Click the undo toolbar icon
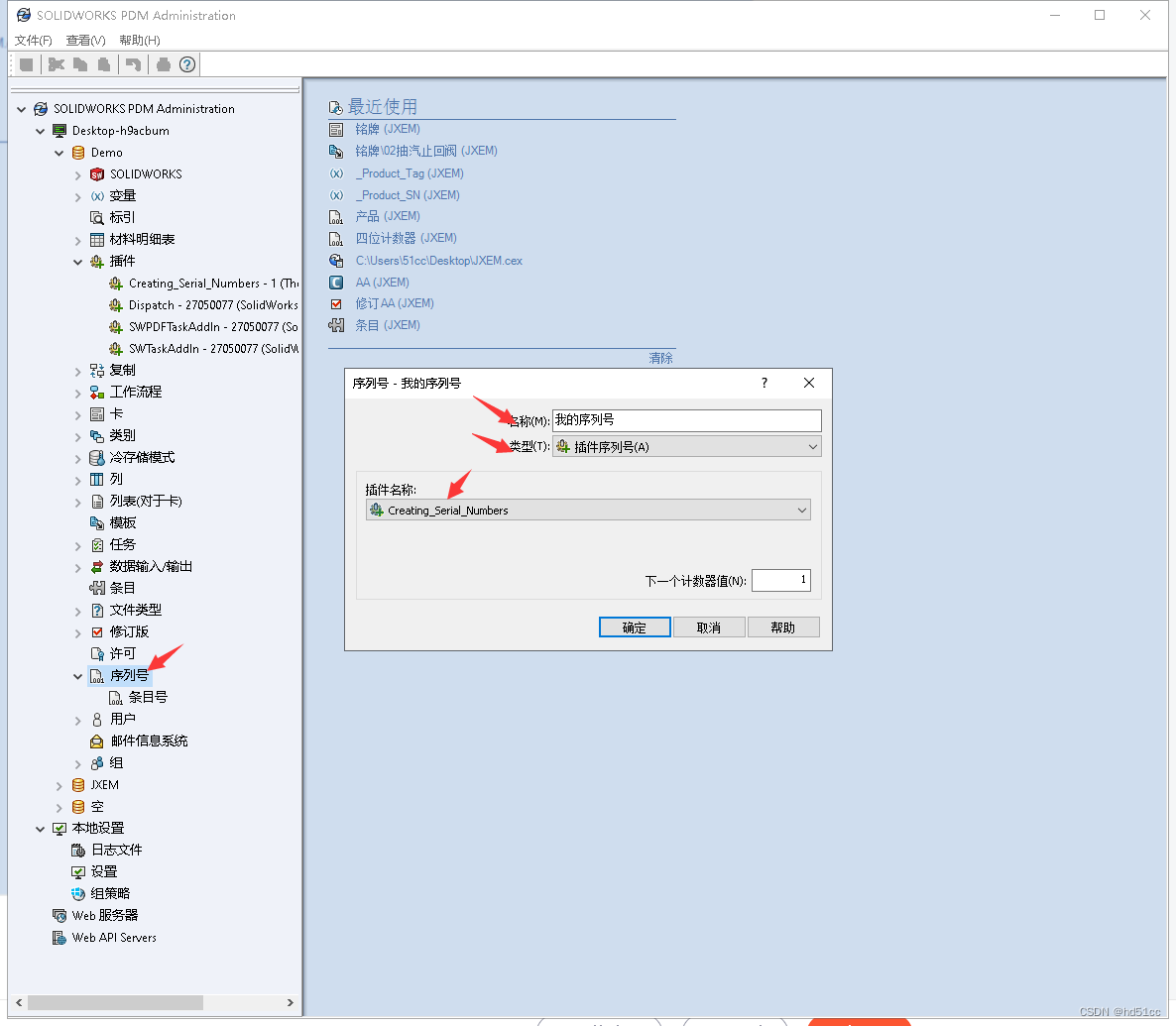The image size is (1176, 1026). (134, 64)
